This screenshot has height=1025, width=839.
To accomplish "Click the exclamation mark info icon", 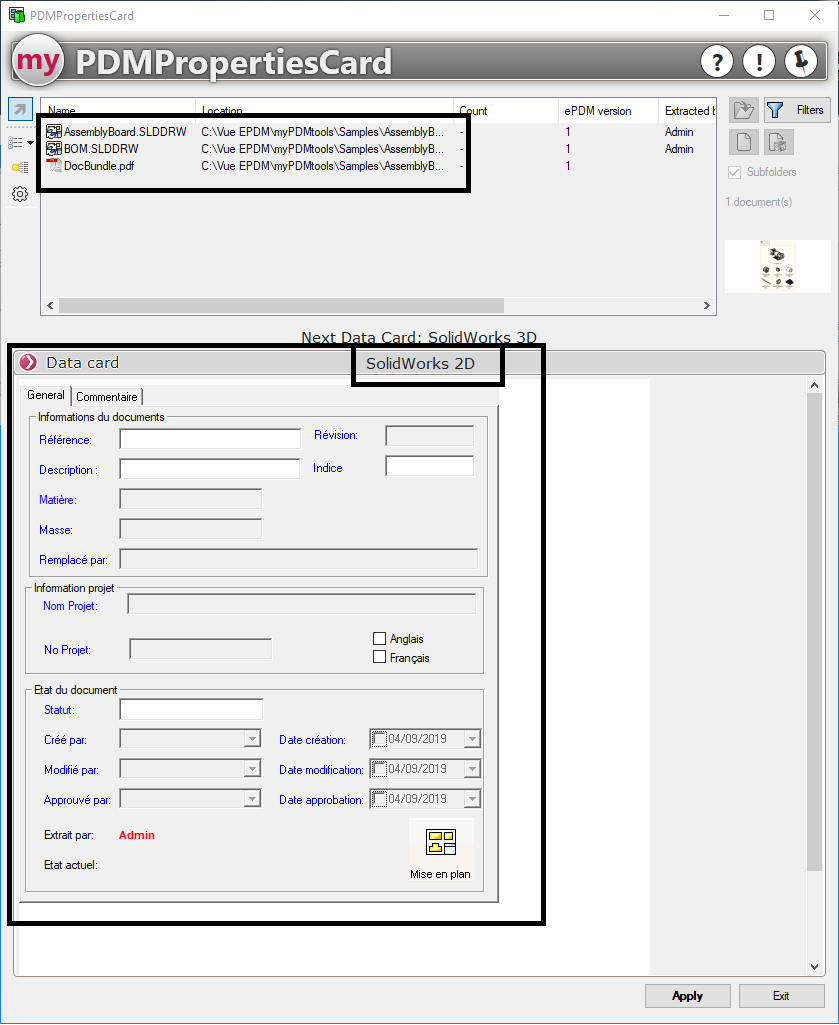I will pyautogui.click(x=759, y=62).
